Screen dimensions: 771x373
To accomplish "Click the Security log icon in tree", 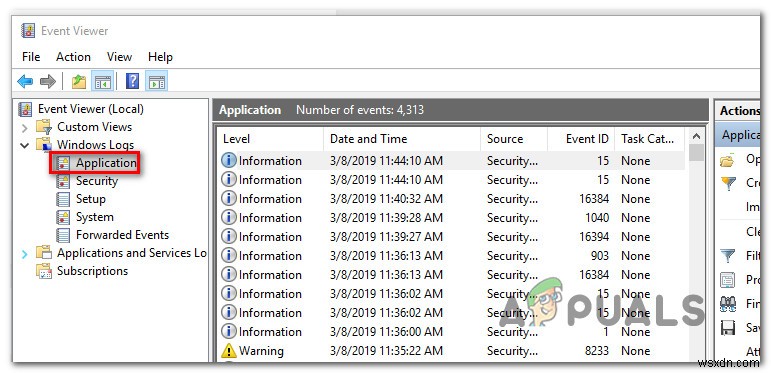I will (x=63, y=181).
